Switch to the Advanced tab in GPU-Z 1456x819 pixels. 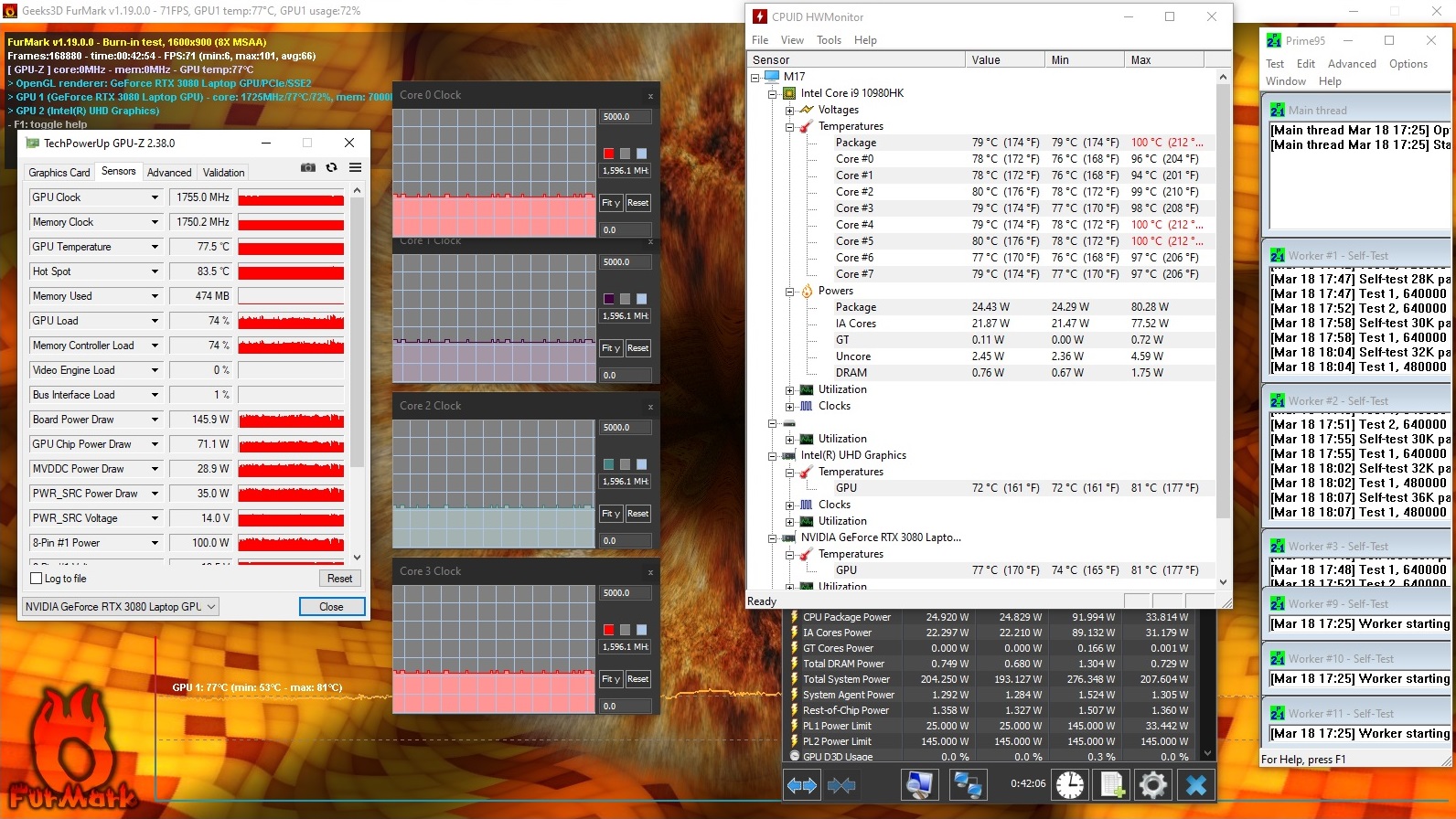169,172
